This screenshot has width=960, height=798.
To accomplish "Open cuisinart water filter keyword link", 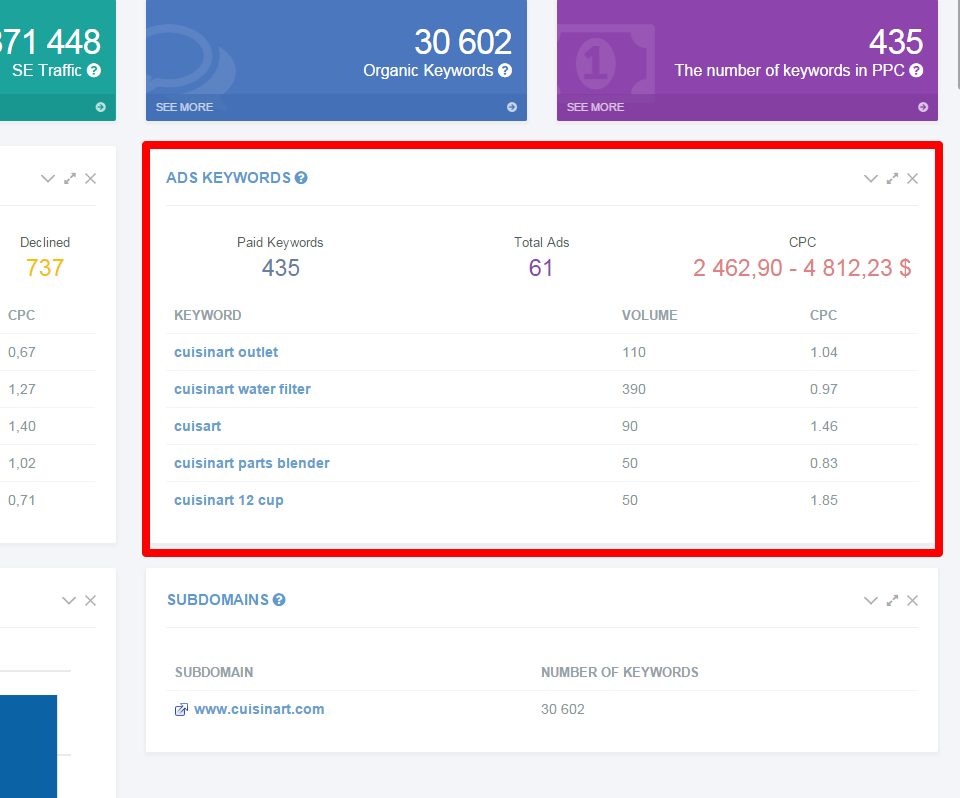I will coord(242,389).
